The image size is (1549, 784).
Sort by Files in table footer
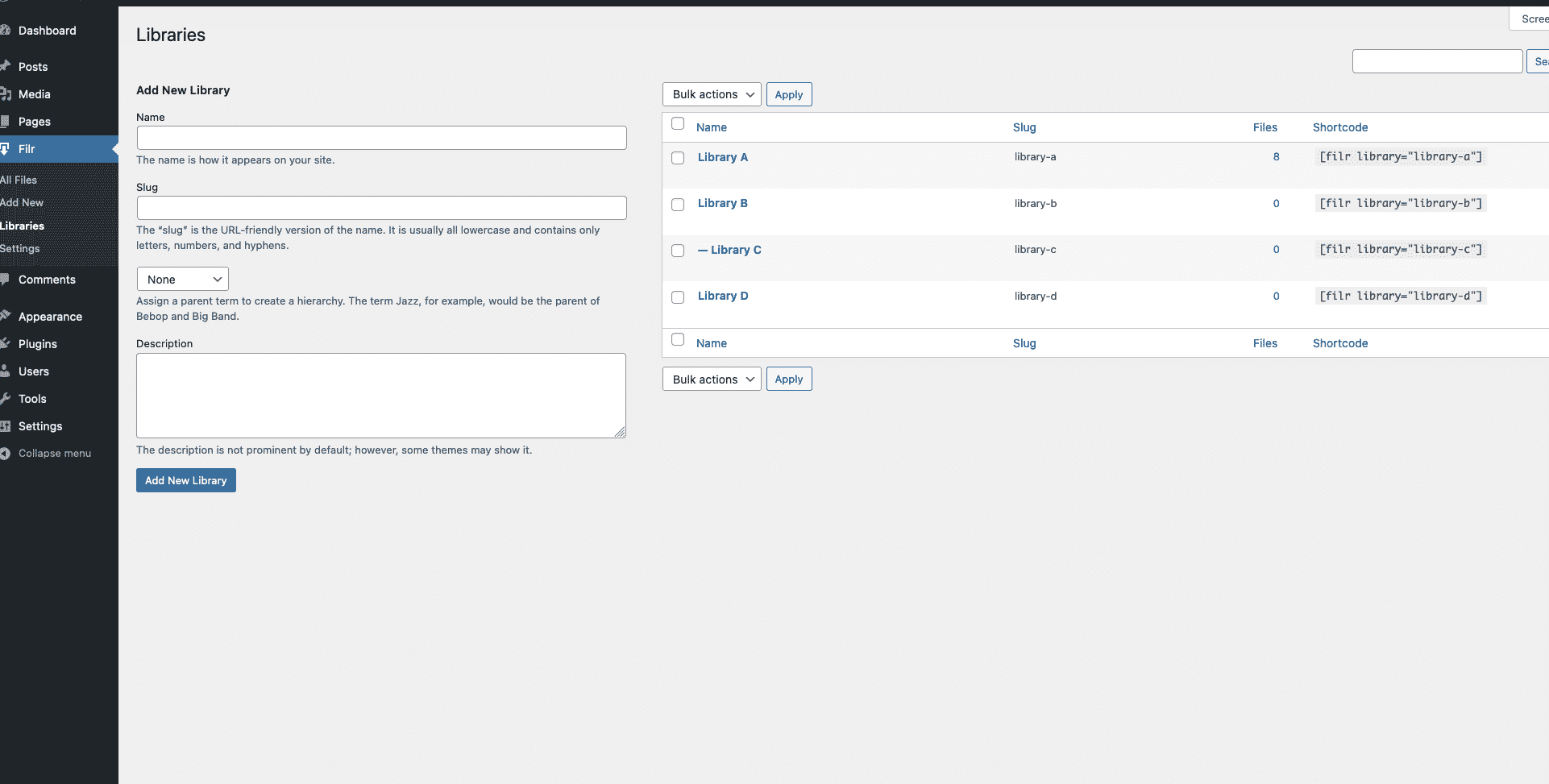pyautogui.click(x=1265, y=343)
